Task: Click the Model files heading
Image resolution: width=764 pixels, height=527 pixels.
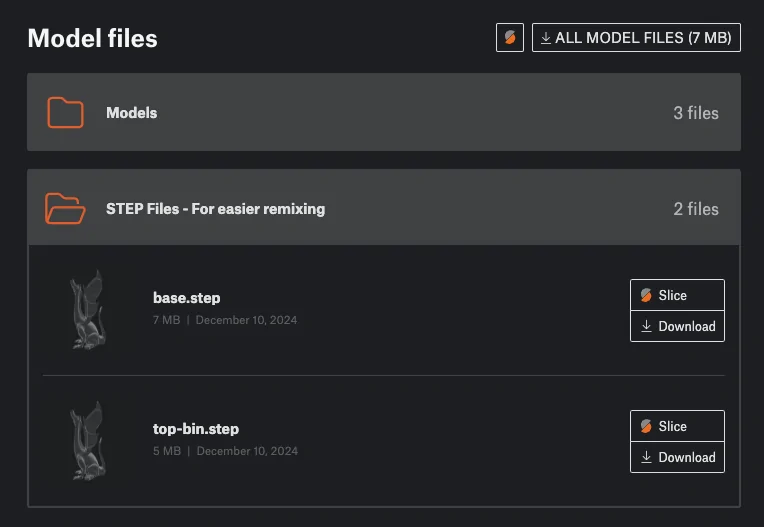Action: point(93,38)
